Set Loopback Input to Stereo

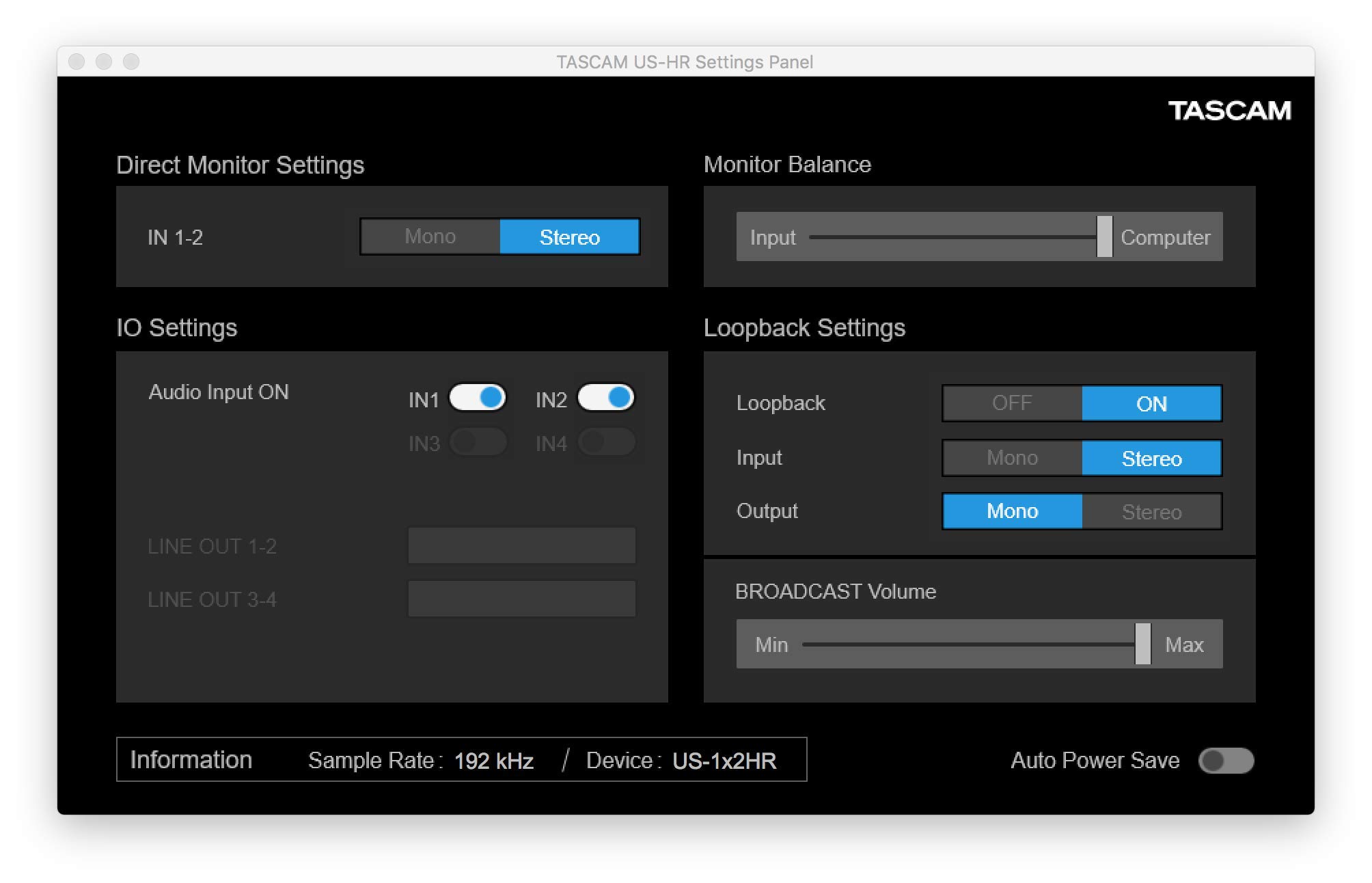click(1151, 458)
